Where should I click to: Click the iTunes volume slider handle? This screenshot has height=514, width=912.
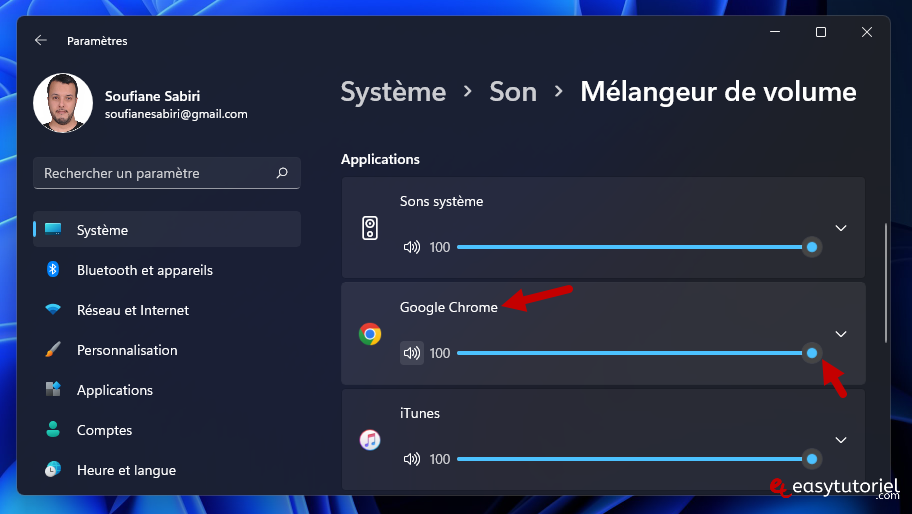coord(811,459)
